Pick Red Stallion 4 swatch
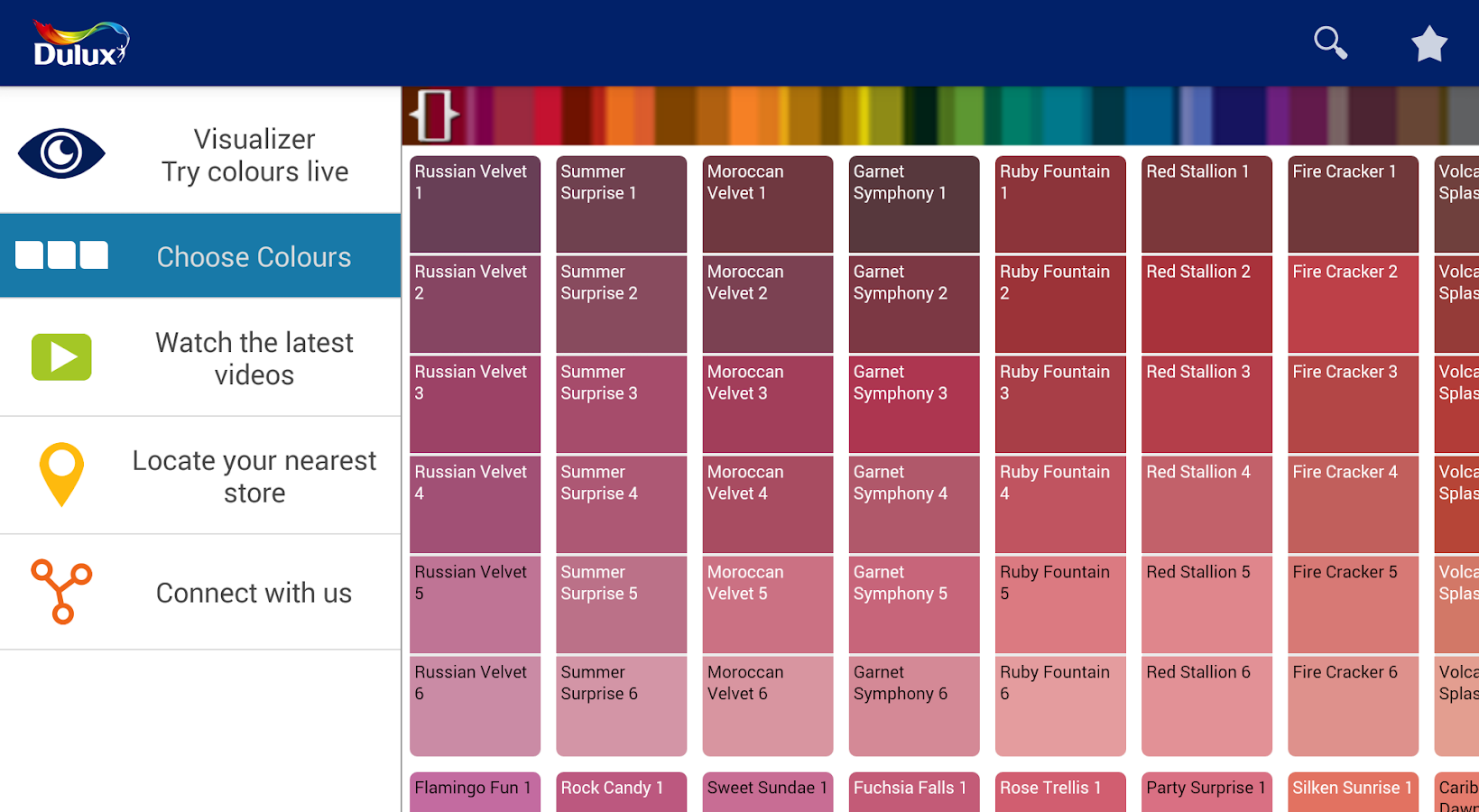 (x=1206, y=504)
